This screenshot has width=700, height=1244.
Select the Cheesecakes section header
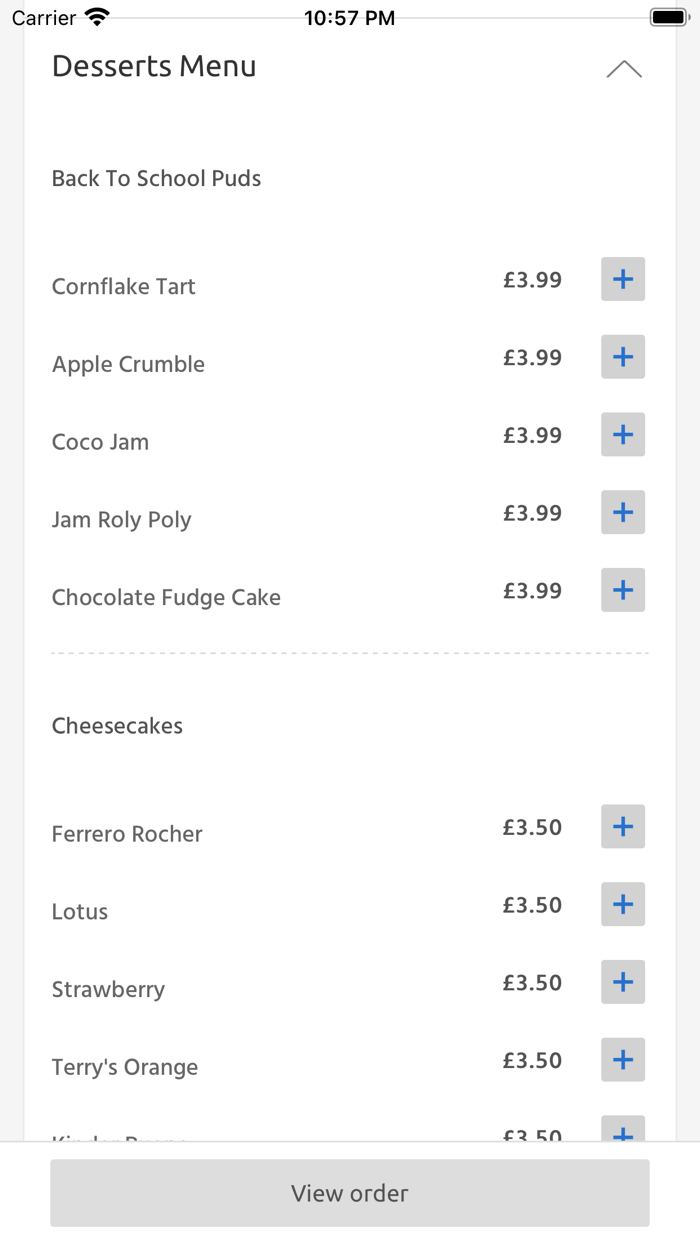coord(117,726)
